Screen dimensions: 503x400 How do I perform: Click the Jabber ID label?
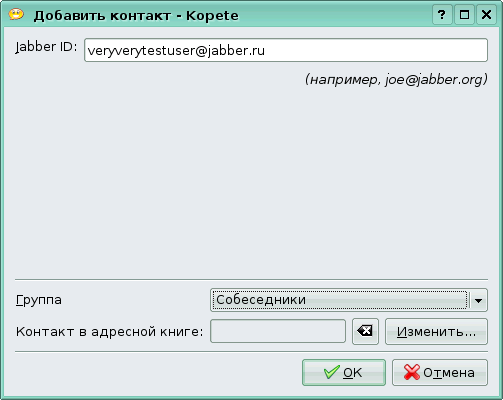[46, 47]
